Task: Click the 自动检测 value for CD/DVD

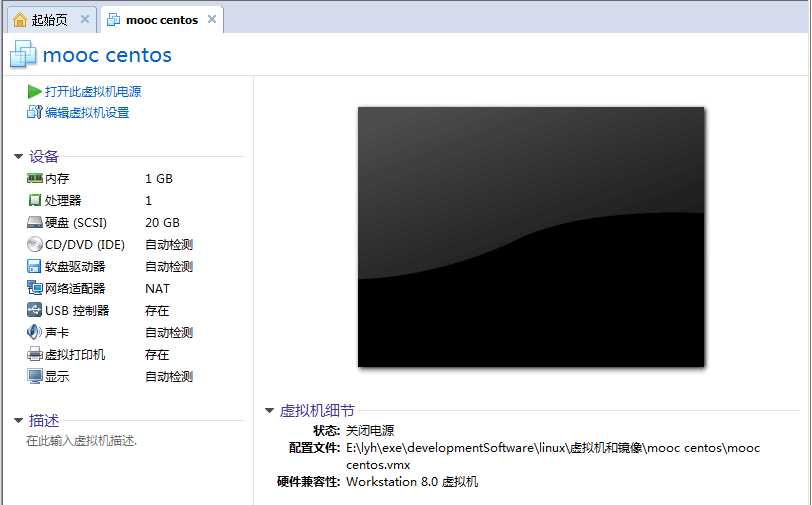Action: pos(169,244)
